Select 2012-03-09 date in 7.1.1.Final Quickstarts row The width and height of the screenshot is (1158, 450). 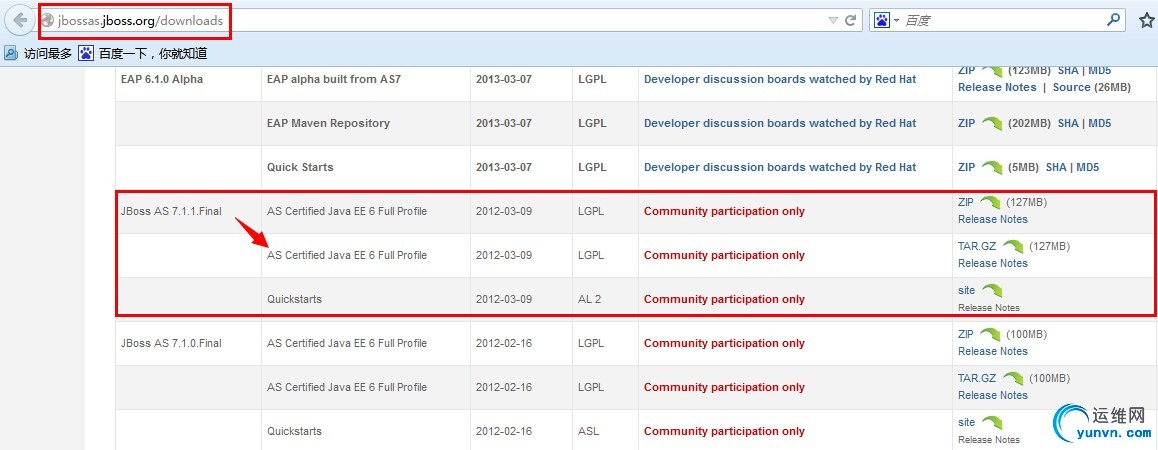click(504, 299)
